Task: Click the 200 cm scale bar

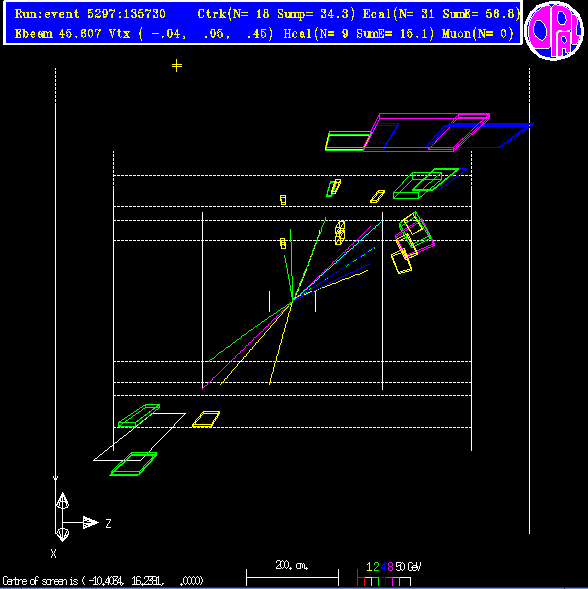Action: (292, 577)
